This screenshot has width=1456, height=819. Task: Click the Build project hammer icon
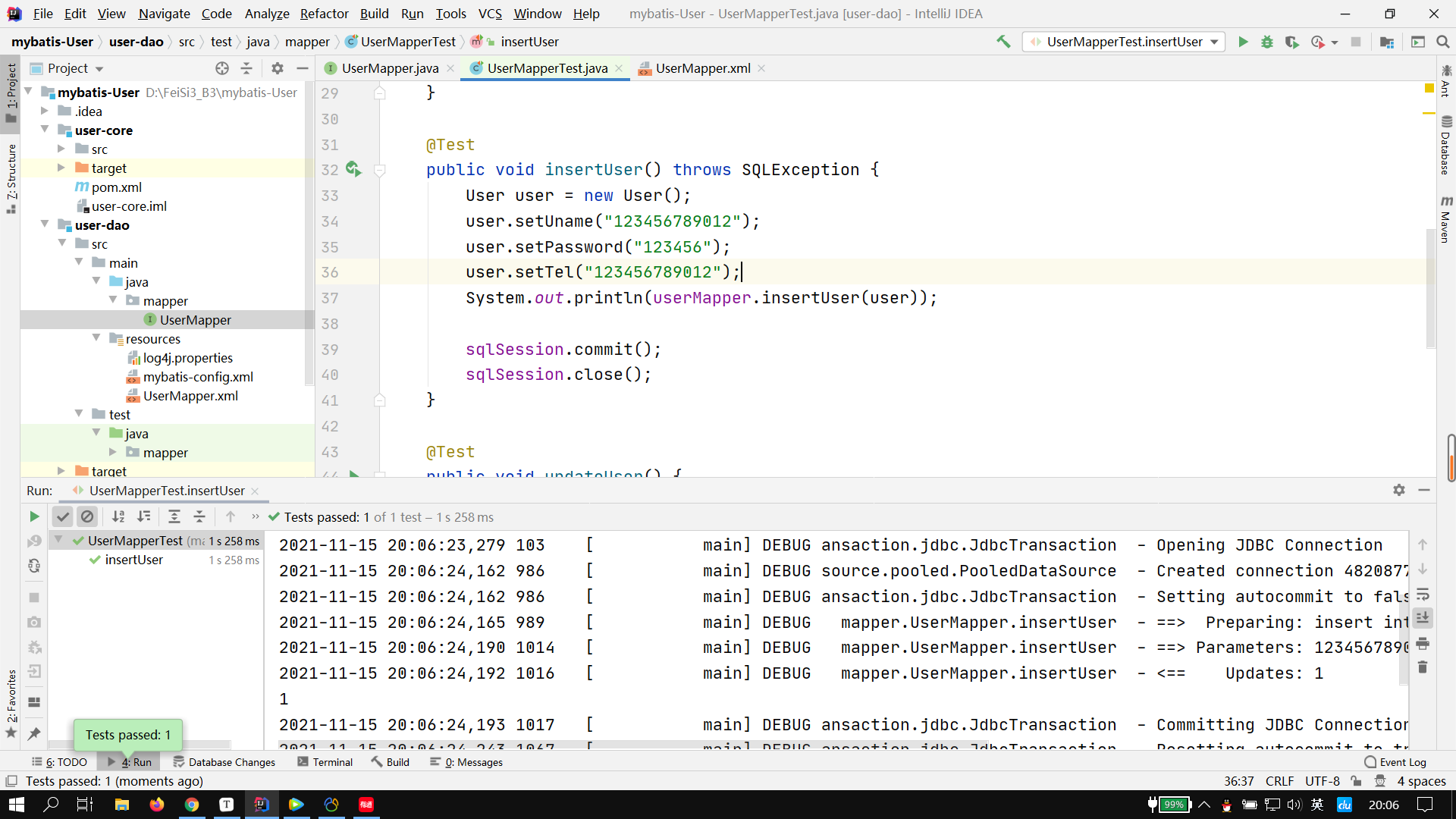[x=1003, y=42]
